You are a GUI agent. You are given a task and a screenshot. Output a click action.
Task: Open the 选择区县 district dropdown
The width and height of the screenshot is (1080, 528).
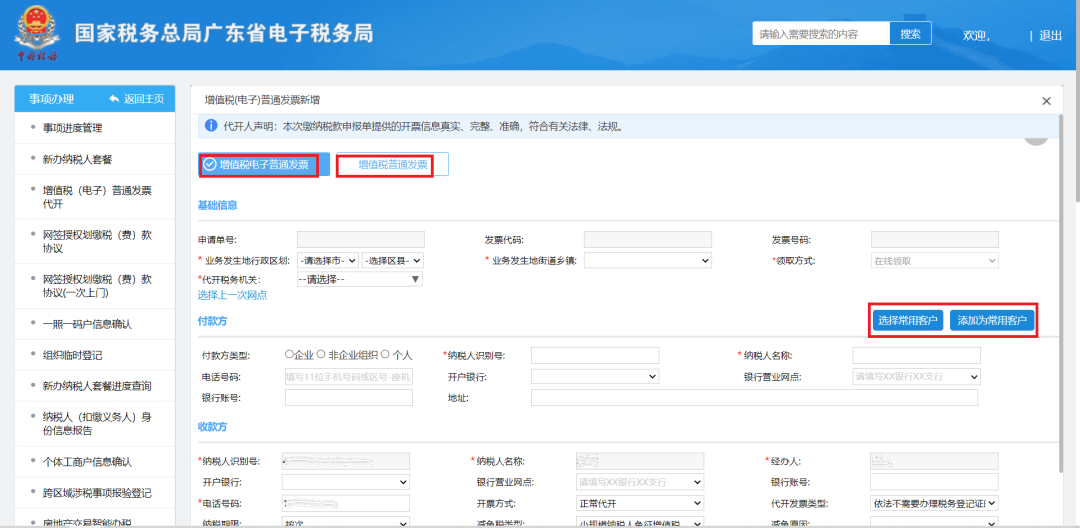[x=392, y=260]
